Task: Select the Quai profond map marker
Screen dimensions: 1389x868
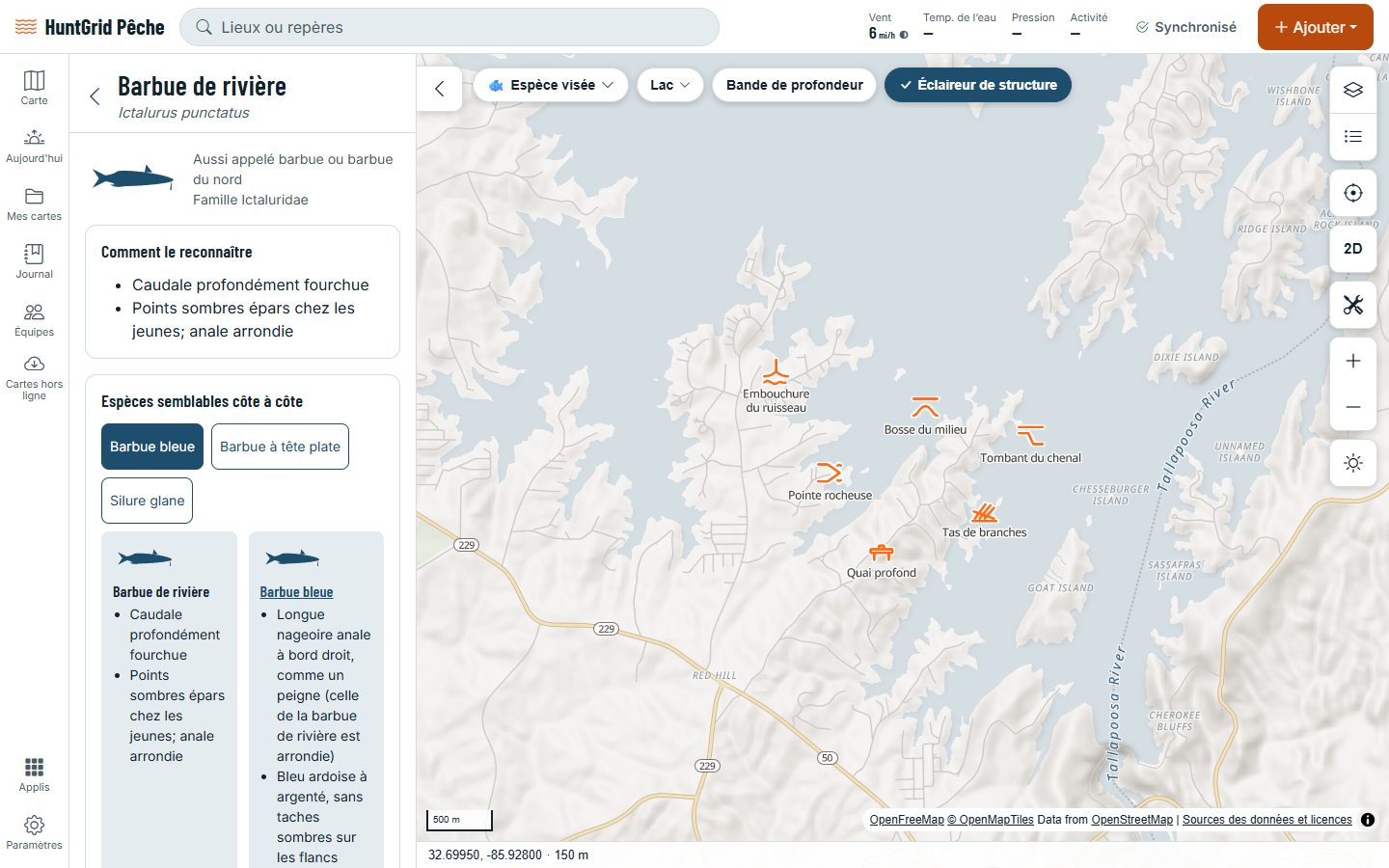Action: pos(882,553)
